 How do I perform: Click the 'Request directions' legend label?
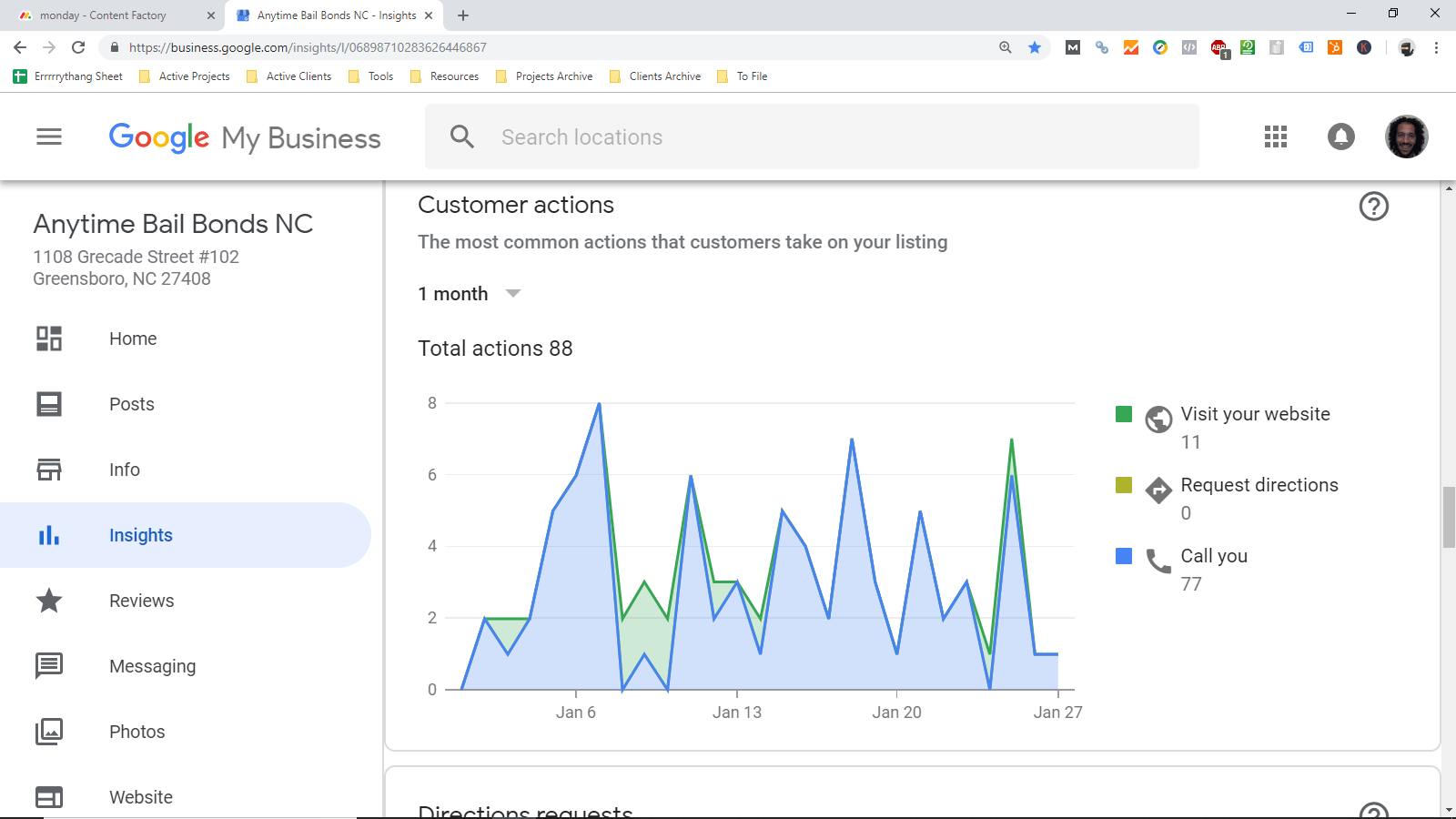tap(1259, 485)
